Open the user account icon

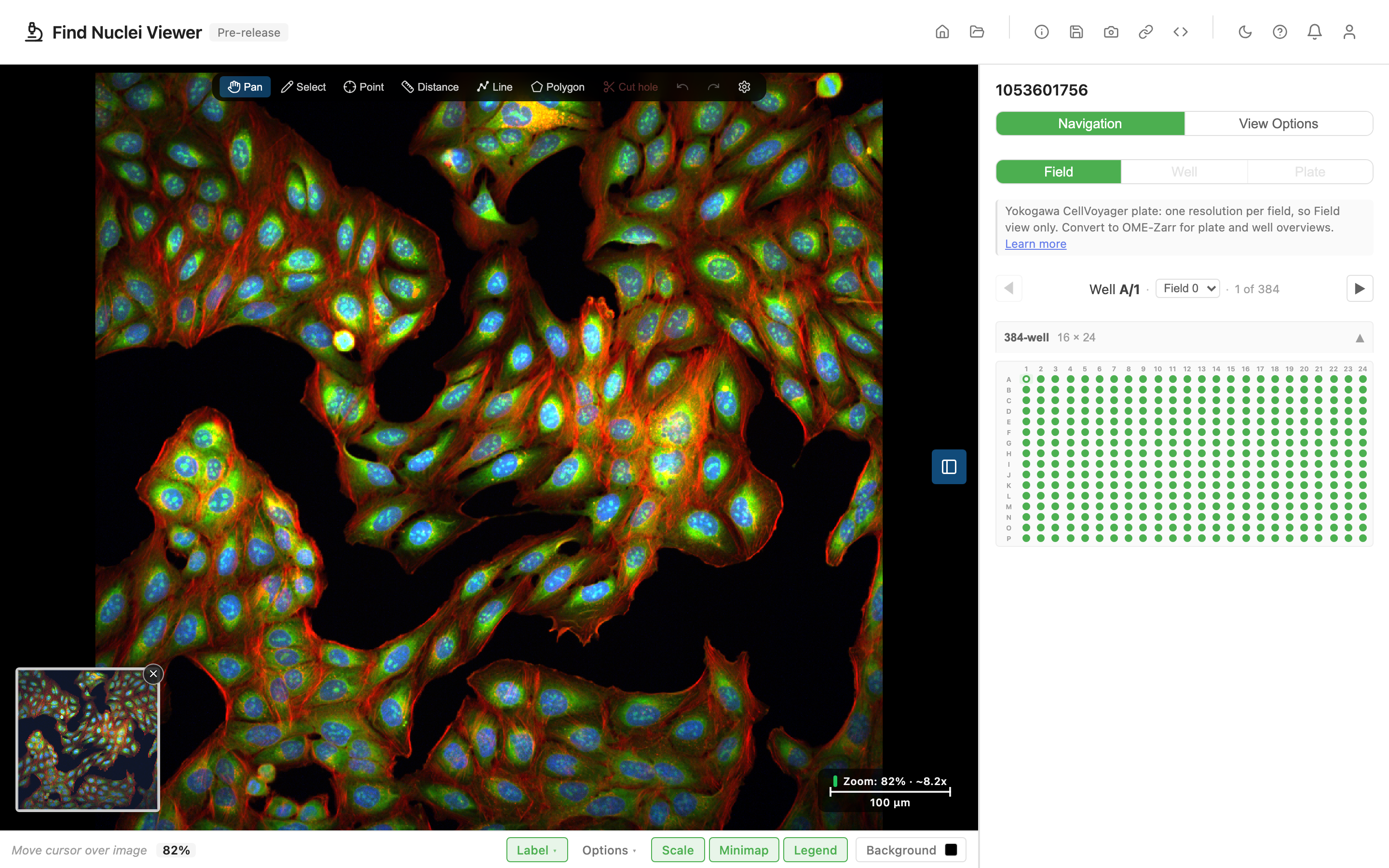pyautogui.click(x=1349, y=32)
